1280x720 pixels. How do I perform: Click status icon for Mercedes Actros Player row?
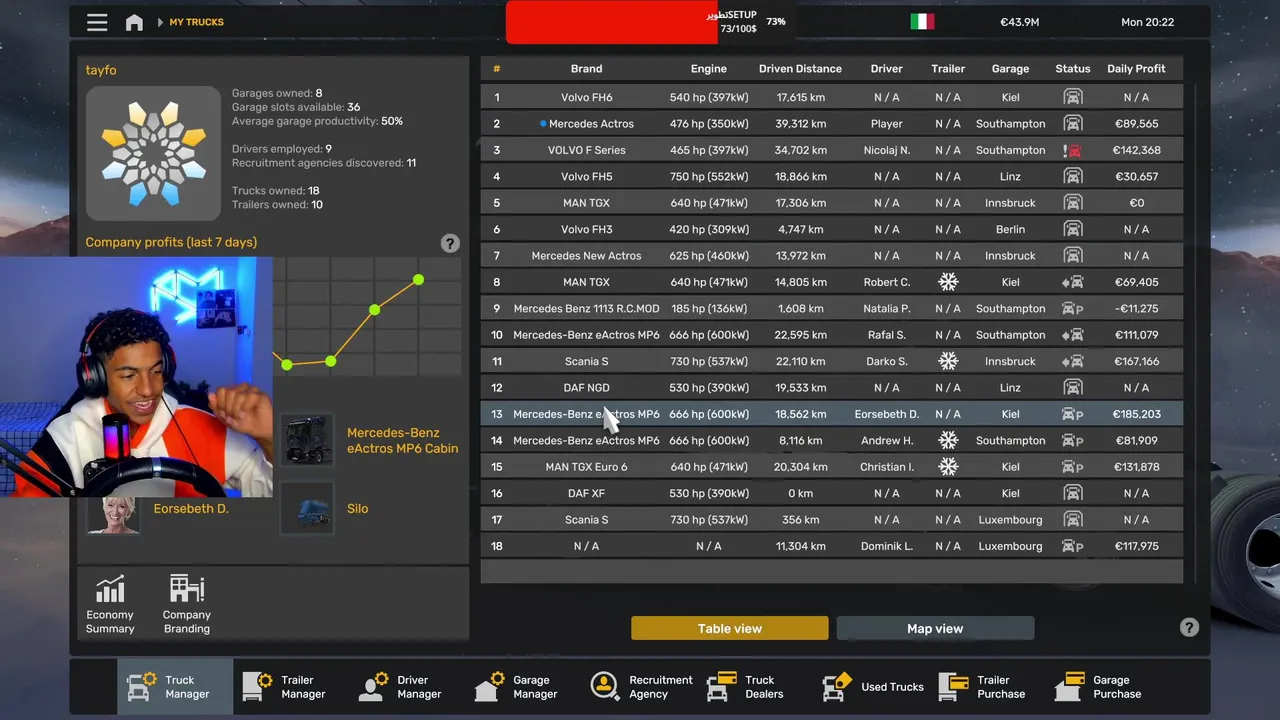click(x=1072, y=124)
